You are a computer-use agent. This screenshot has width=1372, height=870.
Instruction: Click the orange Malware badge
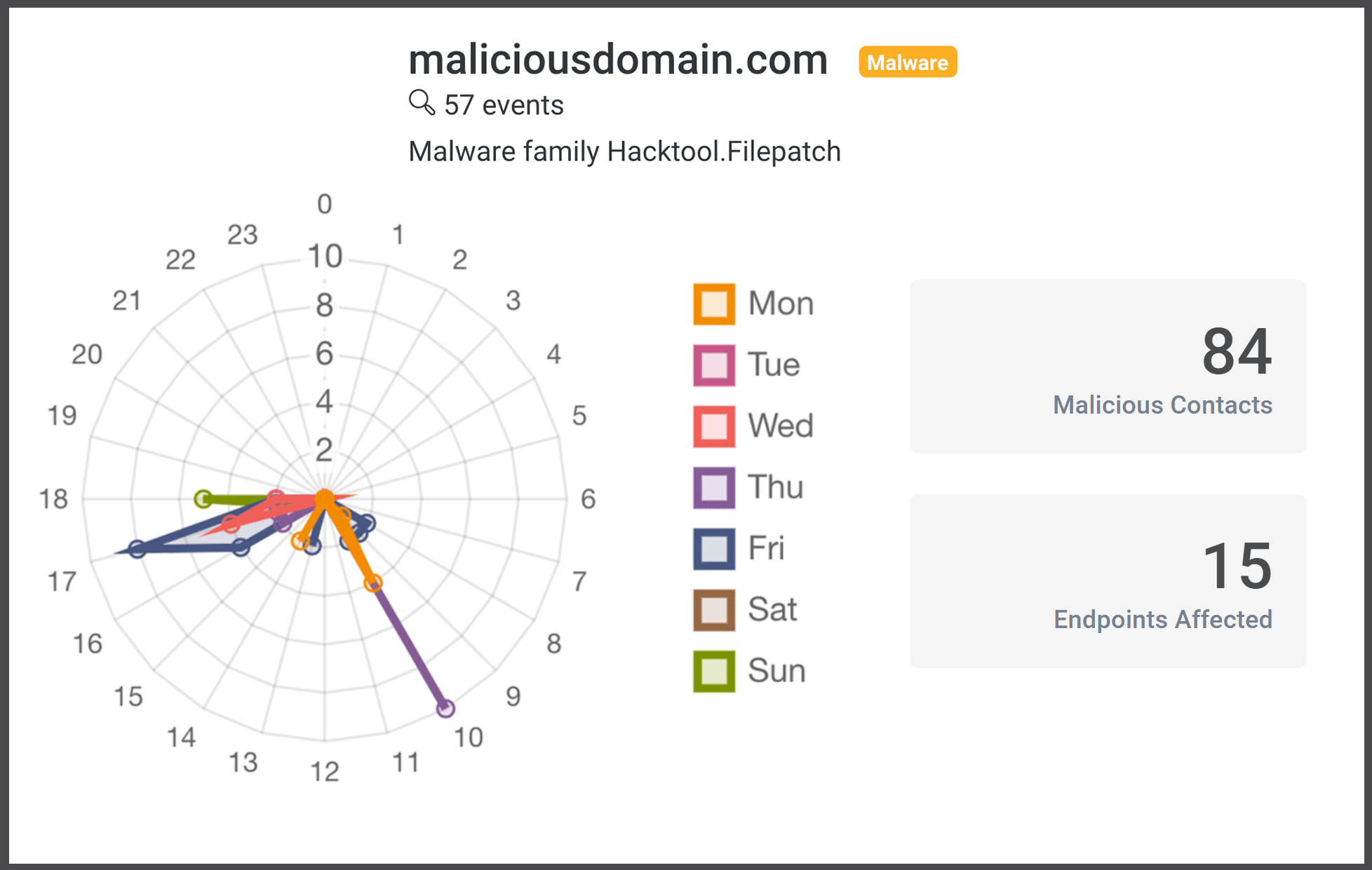[907, 62]
